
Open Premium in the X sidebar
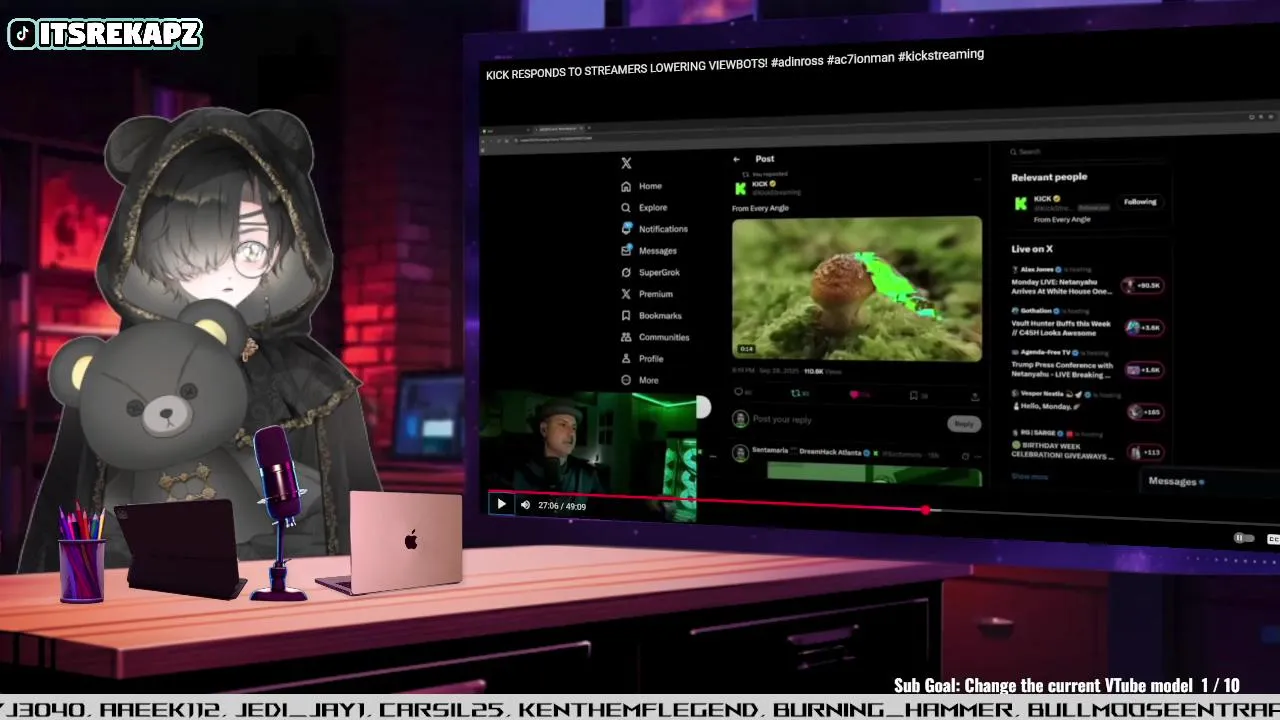[647, 294]
